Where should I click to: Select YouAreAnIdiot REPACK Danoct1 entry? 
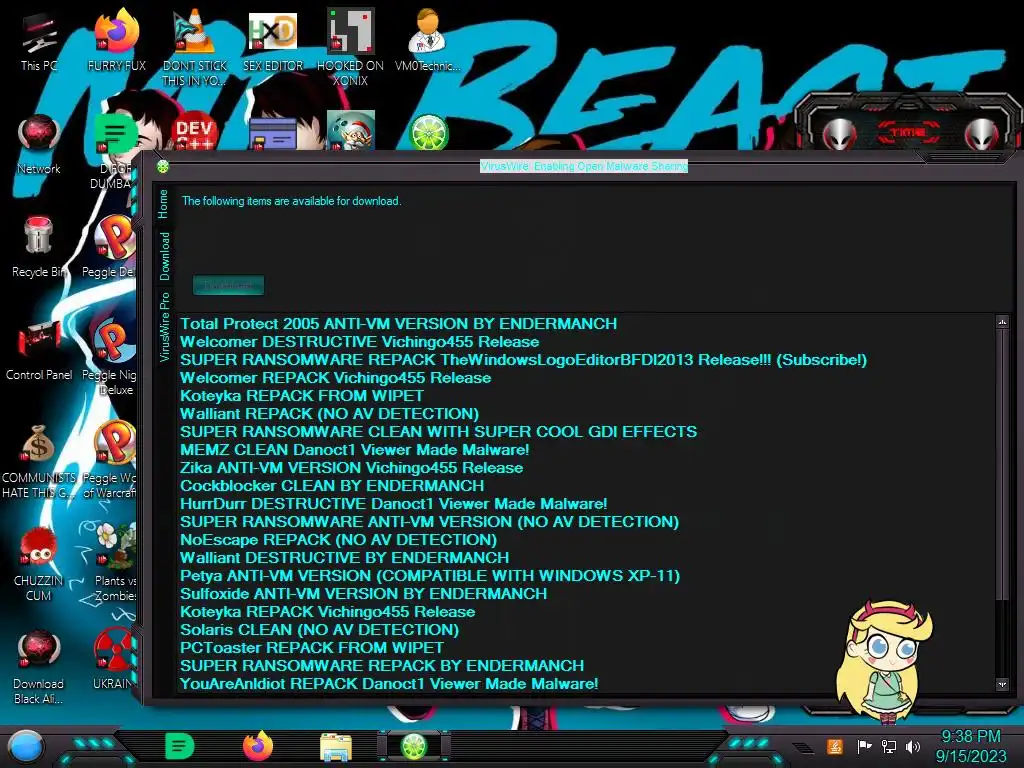(389, 684)
